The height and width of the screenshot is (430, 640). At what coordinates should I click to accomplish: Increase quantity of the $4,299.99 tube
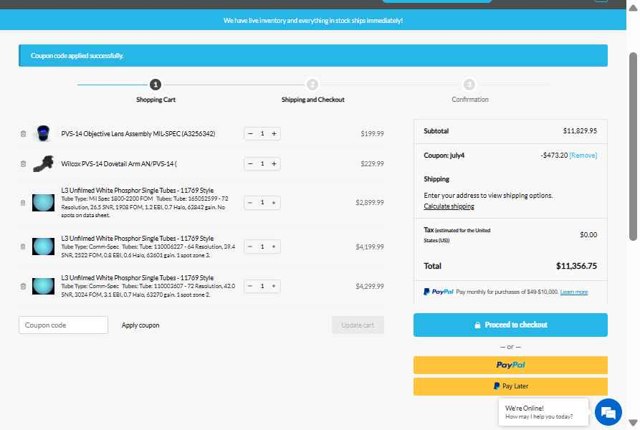[x=274, y=286]
